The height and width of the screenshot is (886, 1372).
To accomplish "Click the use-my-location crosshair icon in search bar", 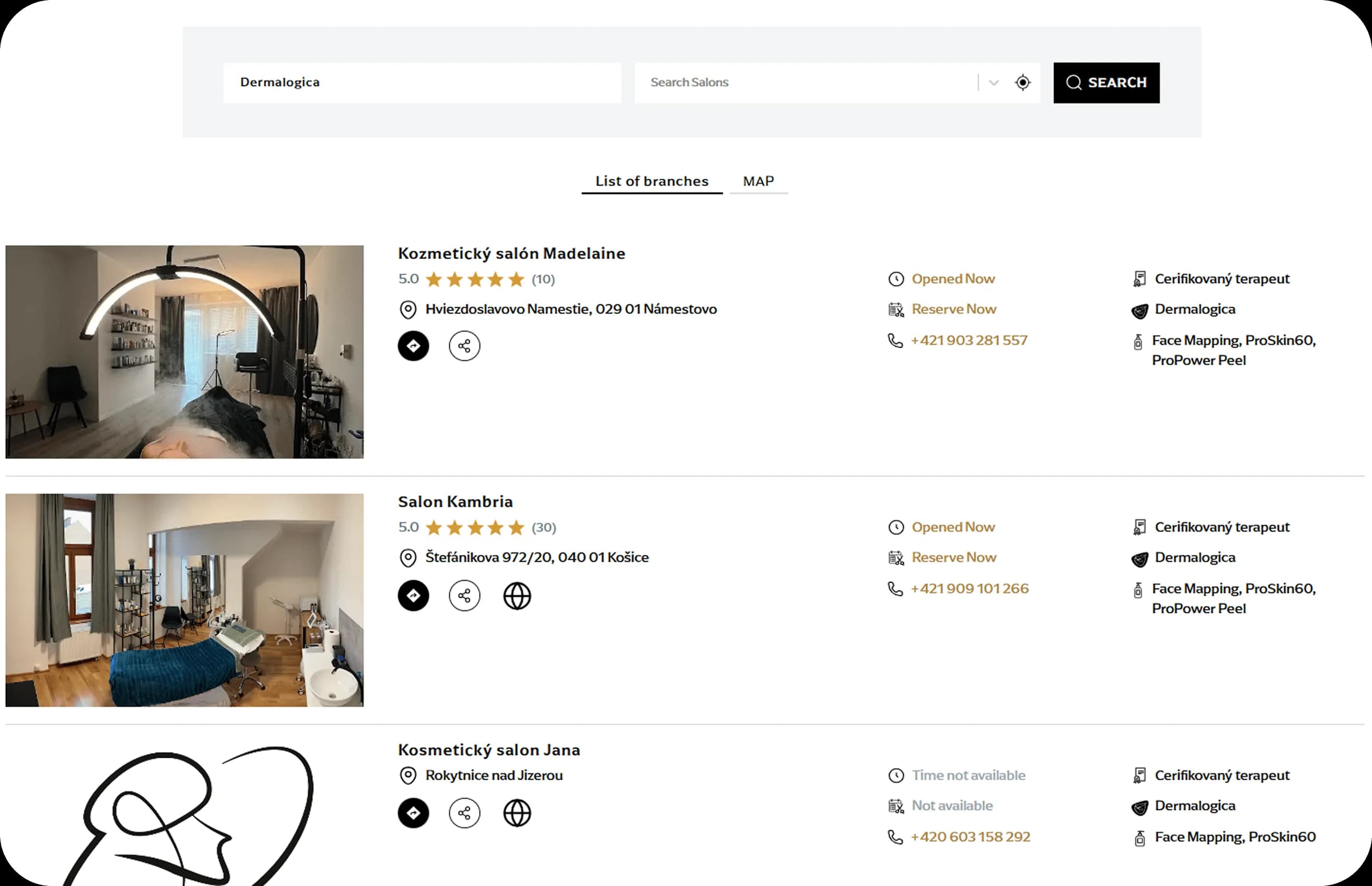I will [1023, 82].
